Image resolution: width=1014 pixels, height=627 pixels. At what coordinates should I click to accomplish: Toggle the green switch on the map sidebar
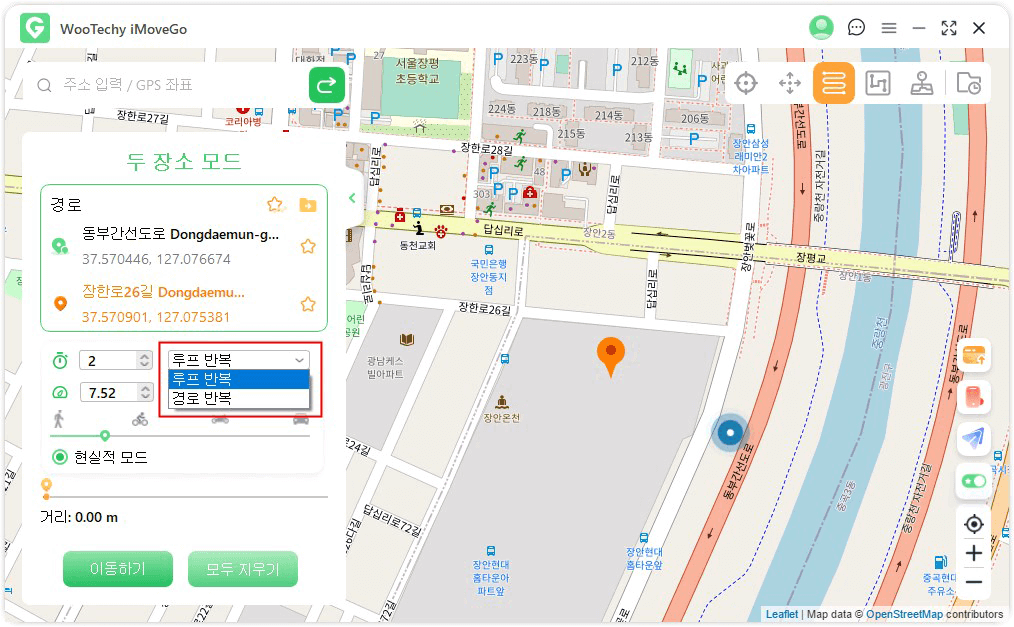(x=973, y=481)
